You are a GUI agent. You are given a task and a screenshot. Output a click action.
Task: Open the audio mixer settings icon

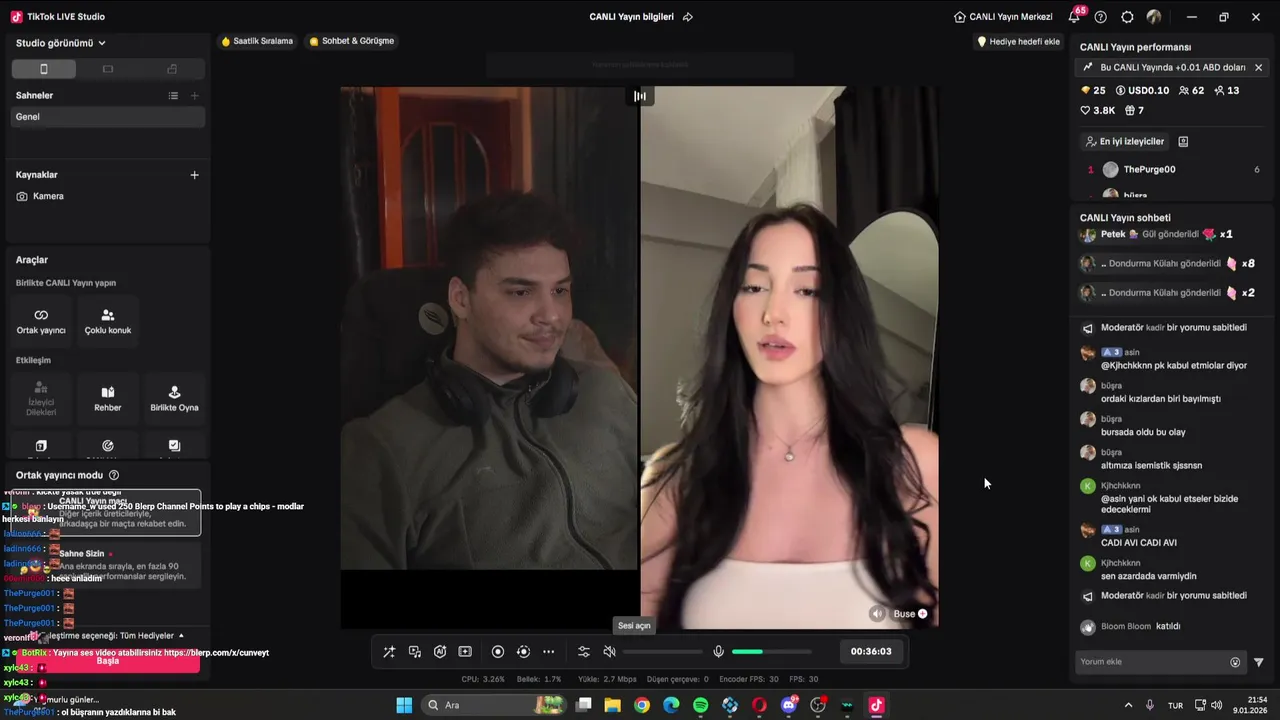pos(584,652)
